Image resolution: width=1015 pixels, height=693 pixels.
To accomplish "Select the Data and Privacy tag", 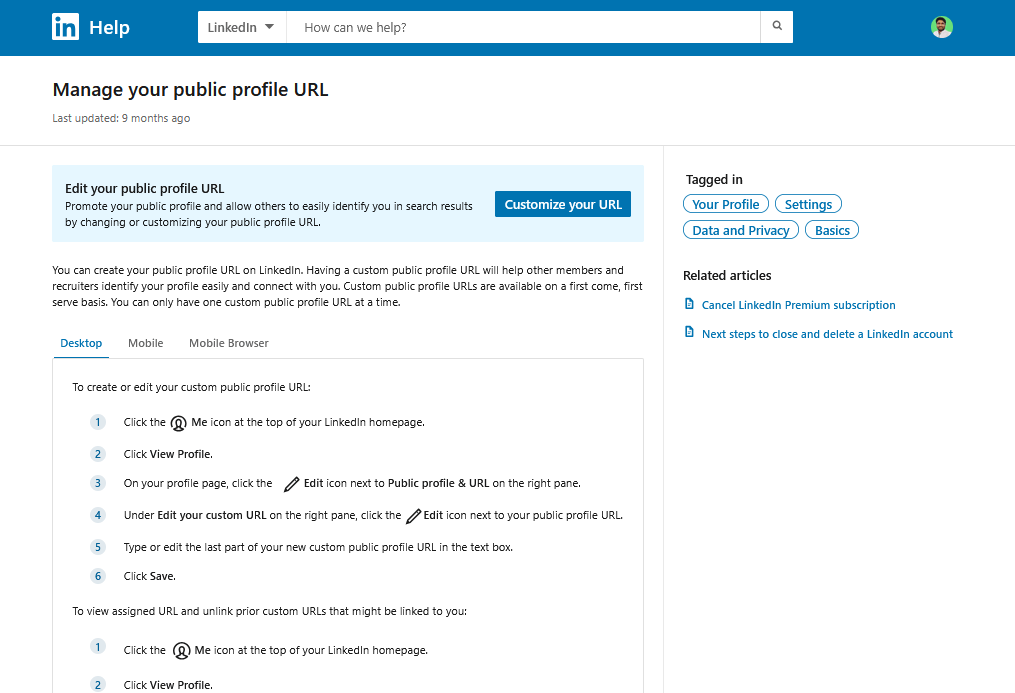I will 741,230.
